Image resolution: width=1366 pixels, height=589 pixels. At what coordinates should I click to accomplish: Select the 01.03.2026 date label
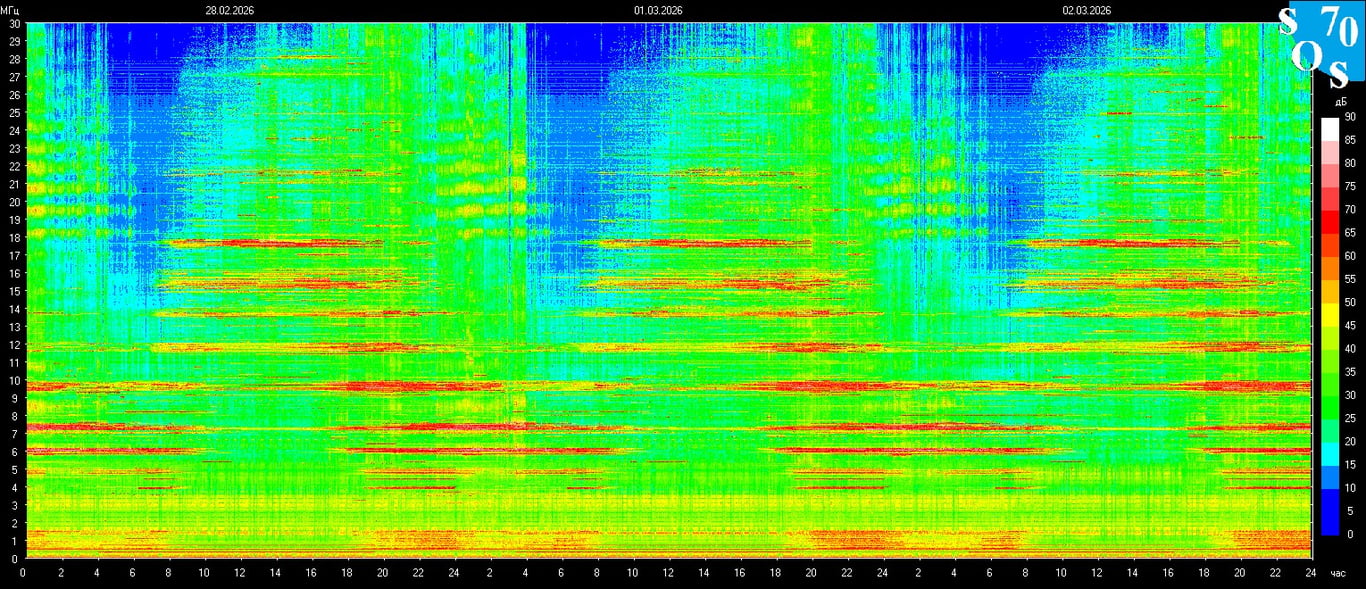[x=658, y=10]
